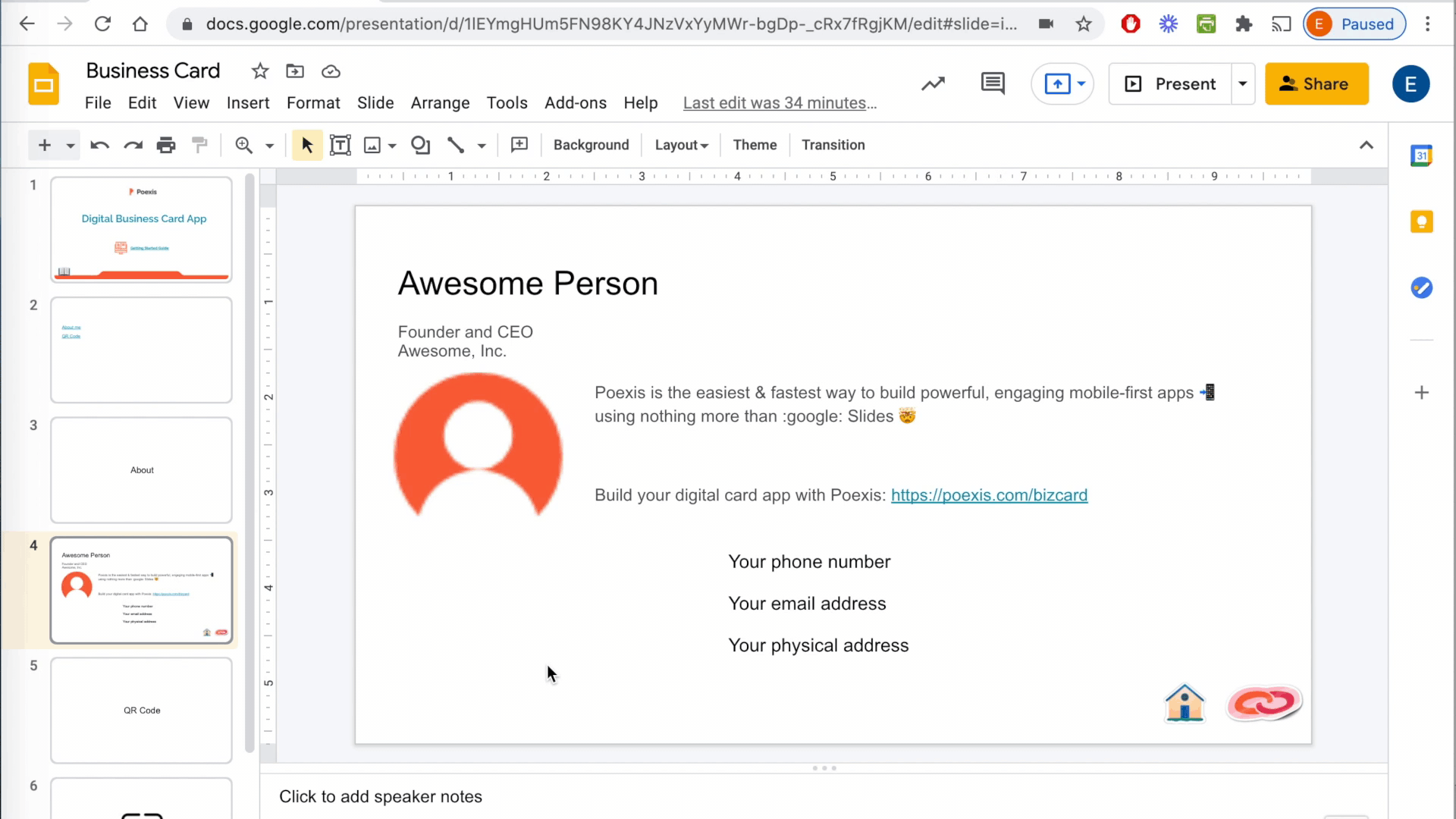Click the red chain link icon on slide
This screenshot has height=819, width=1456.
pos(1264,704)
